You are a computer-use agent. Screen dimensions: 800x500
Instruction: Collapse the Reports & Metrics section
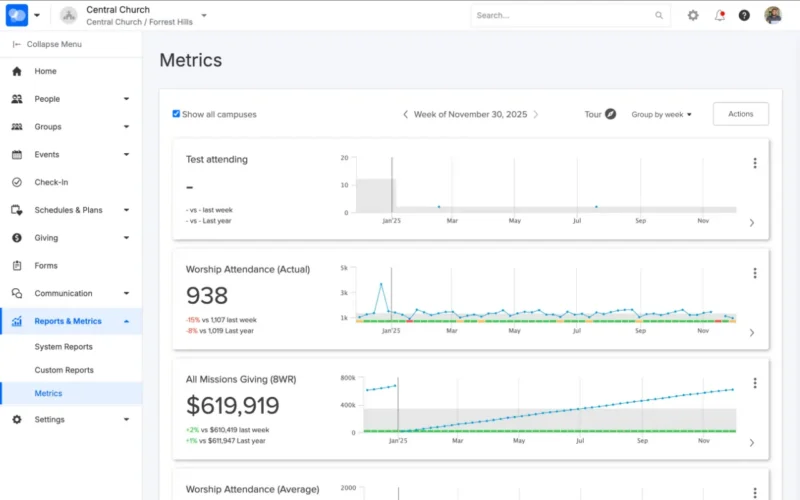point(126,321)
